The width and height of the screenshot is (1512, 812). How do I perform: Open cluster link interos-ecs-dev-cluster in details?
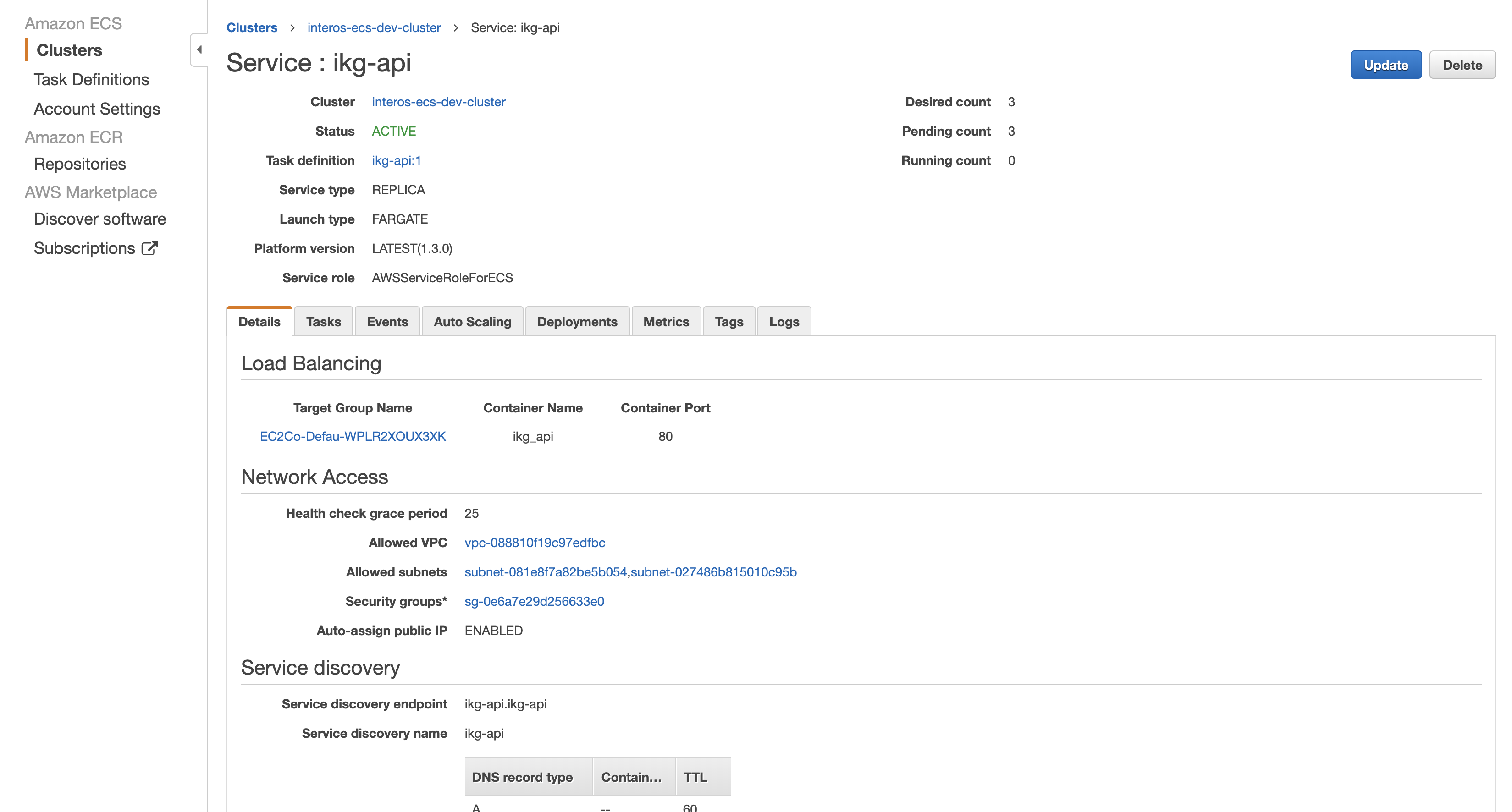pos(438,102)
